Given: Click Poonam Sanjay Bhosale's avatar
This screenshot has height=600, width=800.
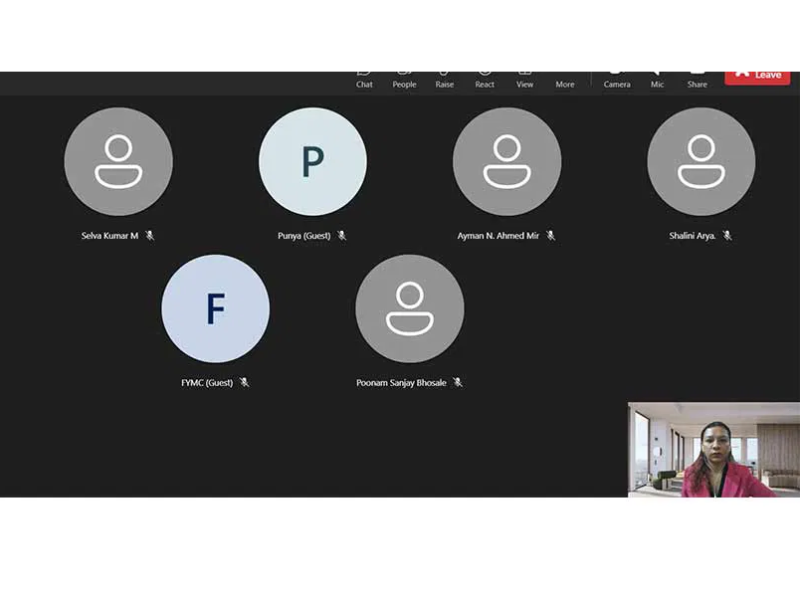Looking at the screenshot, I should click(x=410, y=309).
